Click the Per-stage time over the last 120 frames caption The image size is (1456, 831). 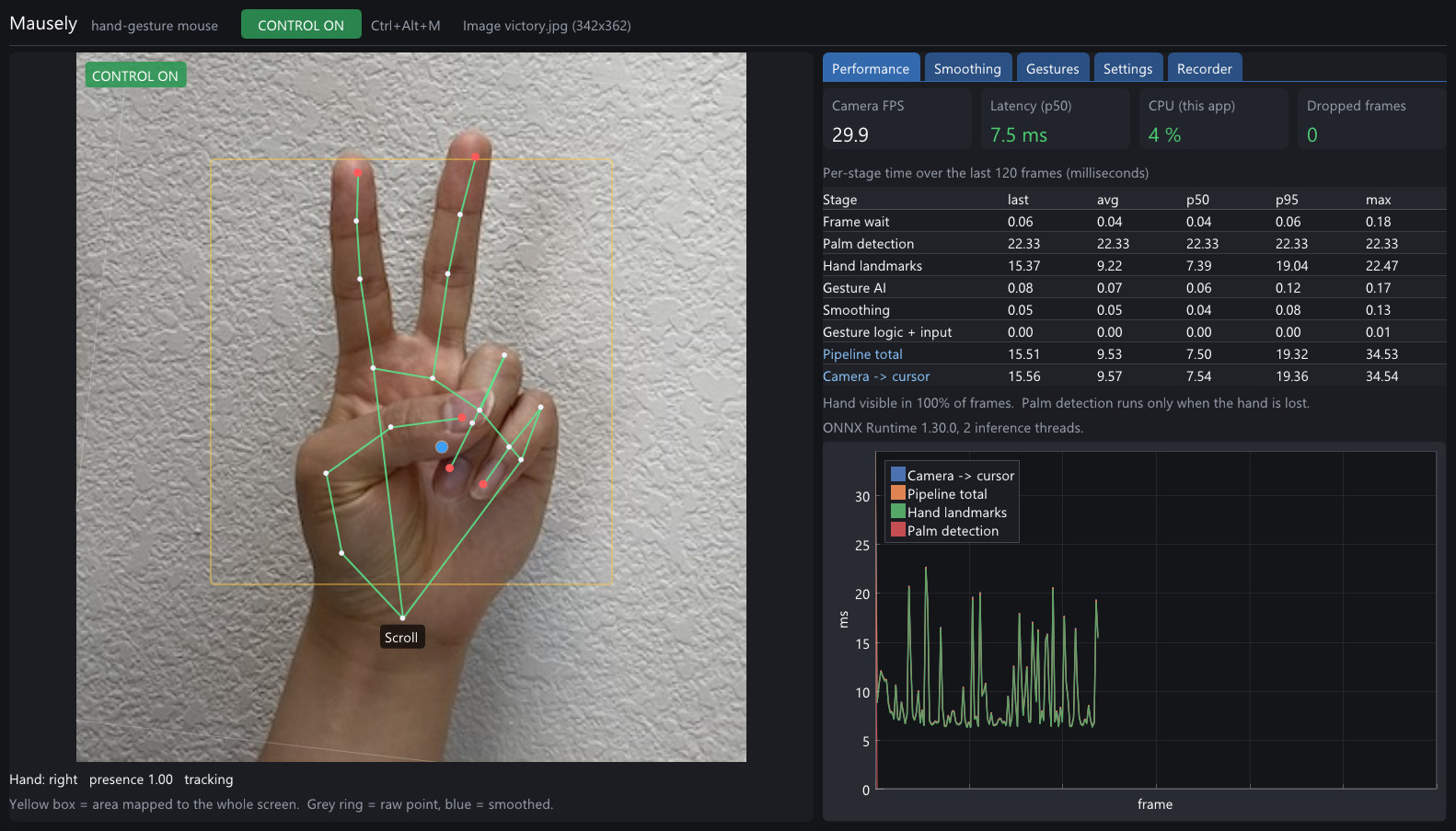click(986, 173)
